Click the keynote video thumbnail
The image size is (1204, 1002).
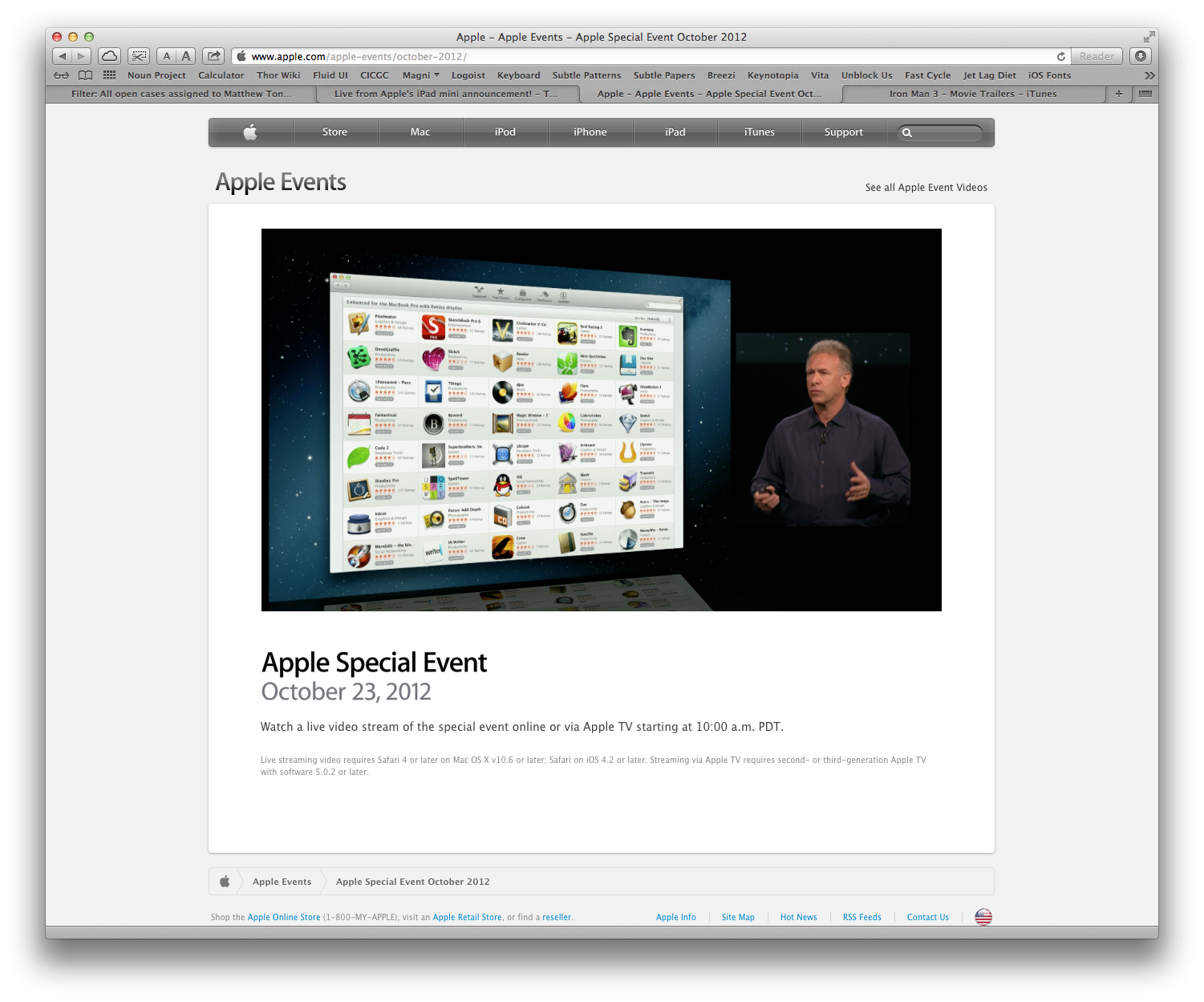point(602,420)
